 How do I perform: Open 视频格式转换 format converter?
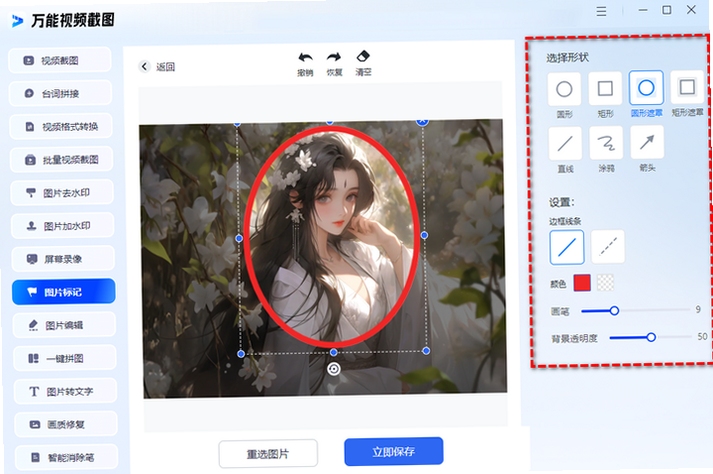[61, 126]
